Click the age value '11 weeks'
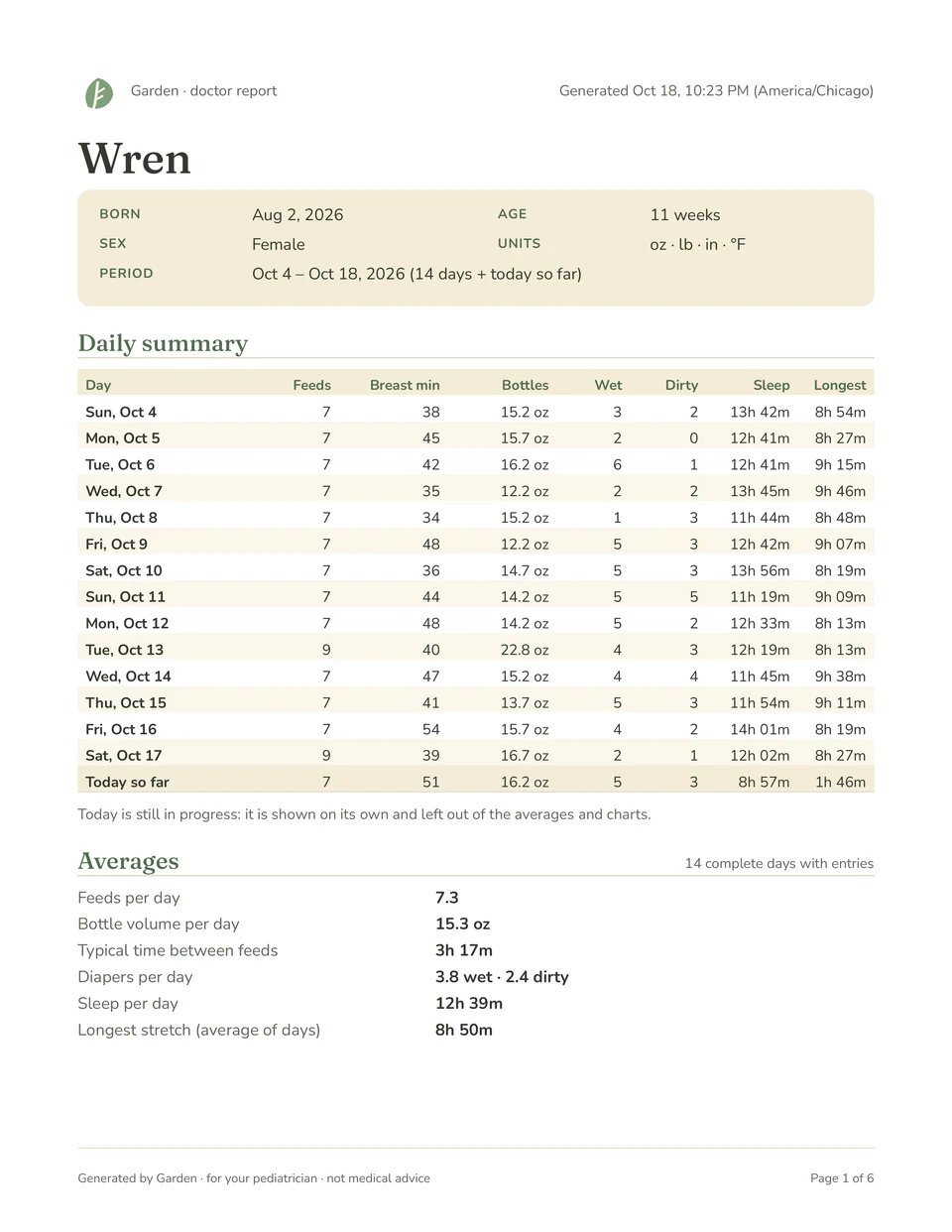952x1232 pixels. pyautogui.click(x=685, y=214)
